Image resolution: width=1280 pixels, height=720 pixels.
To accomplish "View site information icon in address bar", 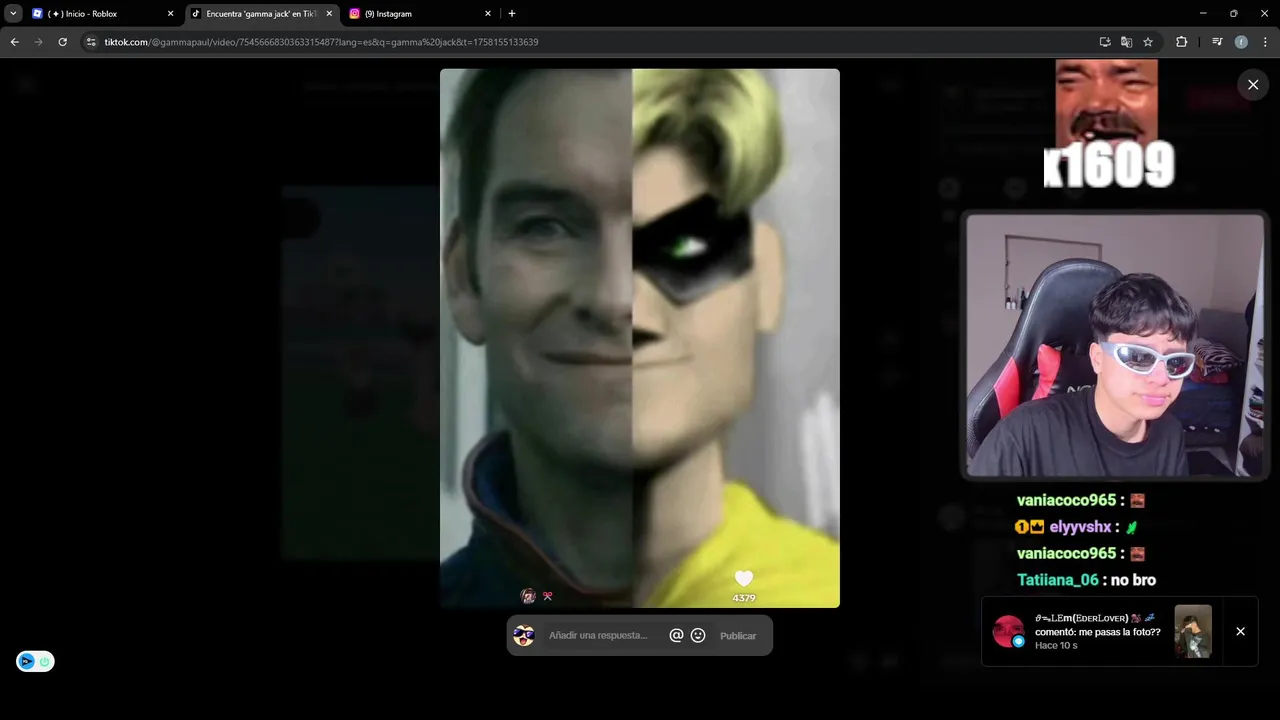I will (x=91, y=42).
